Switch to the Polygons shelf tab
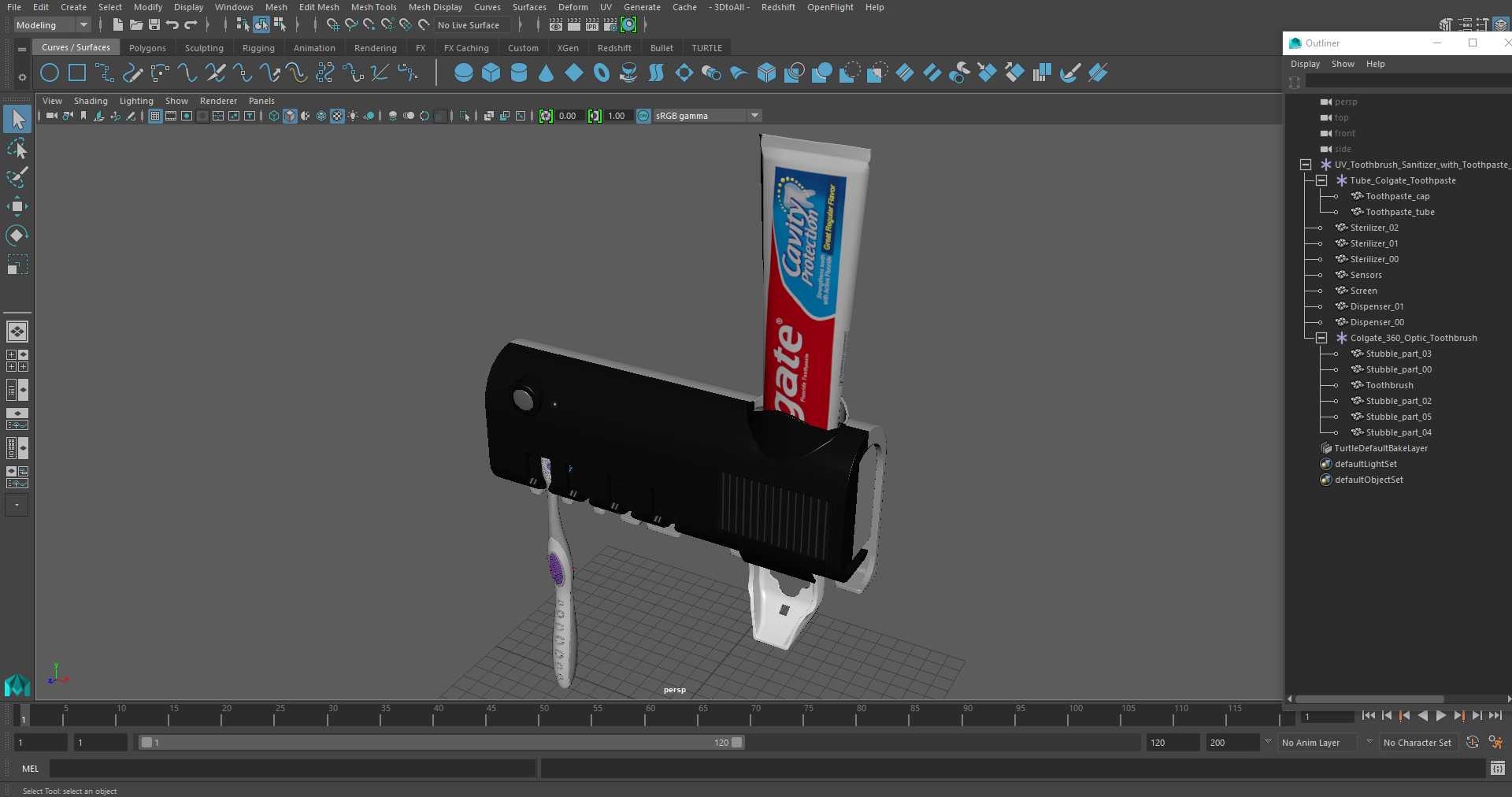The height and width of the screenshot is (797, 1512). [x=147, y=48]
